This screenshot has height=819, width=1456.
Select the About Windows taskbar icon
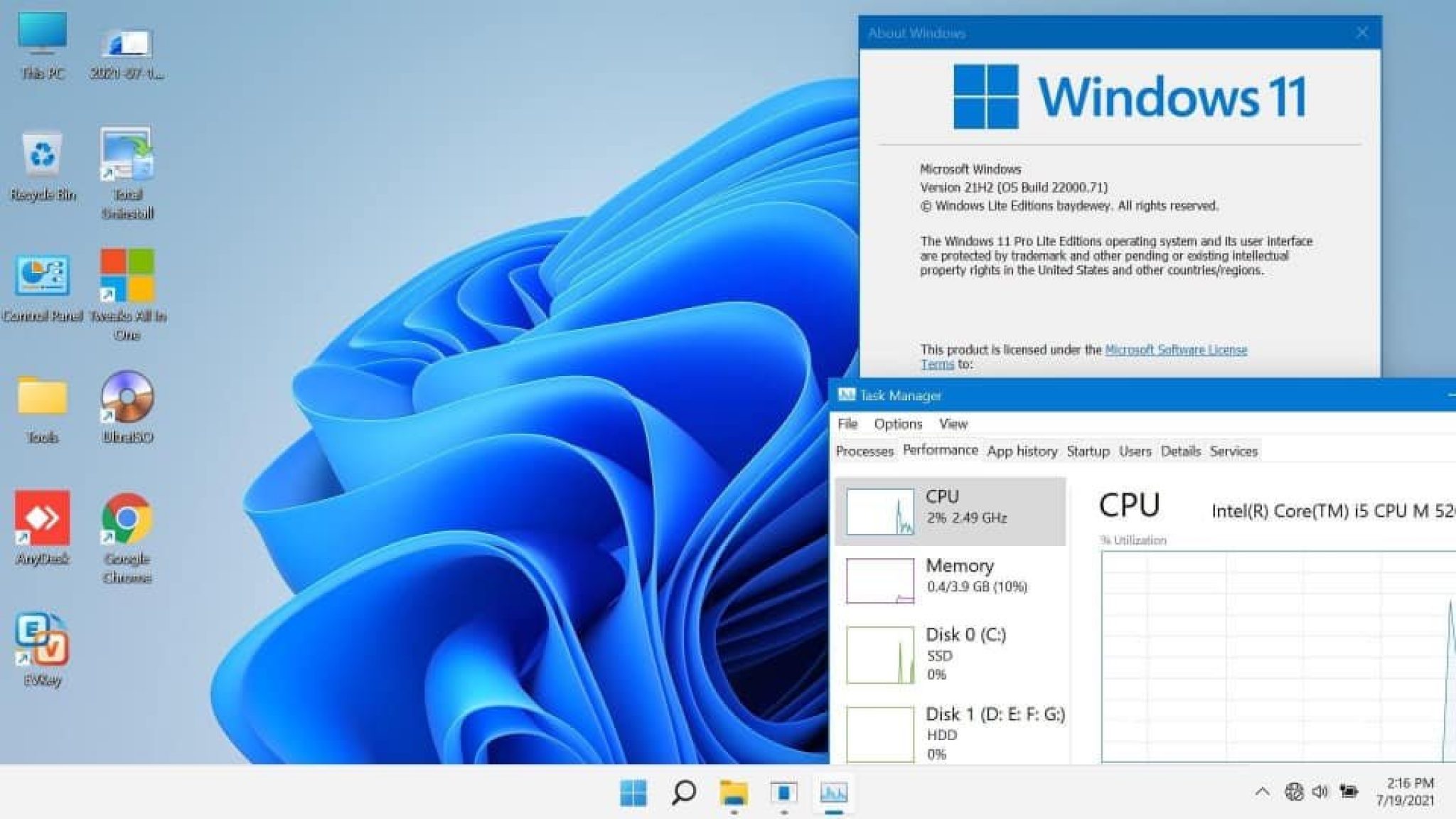pos(783,792)
